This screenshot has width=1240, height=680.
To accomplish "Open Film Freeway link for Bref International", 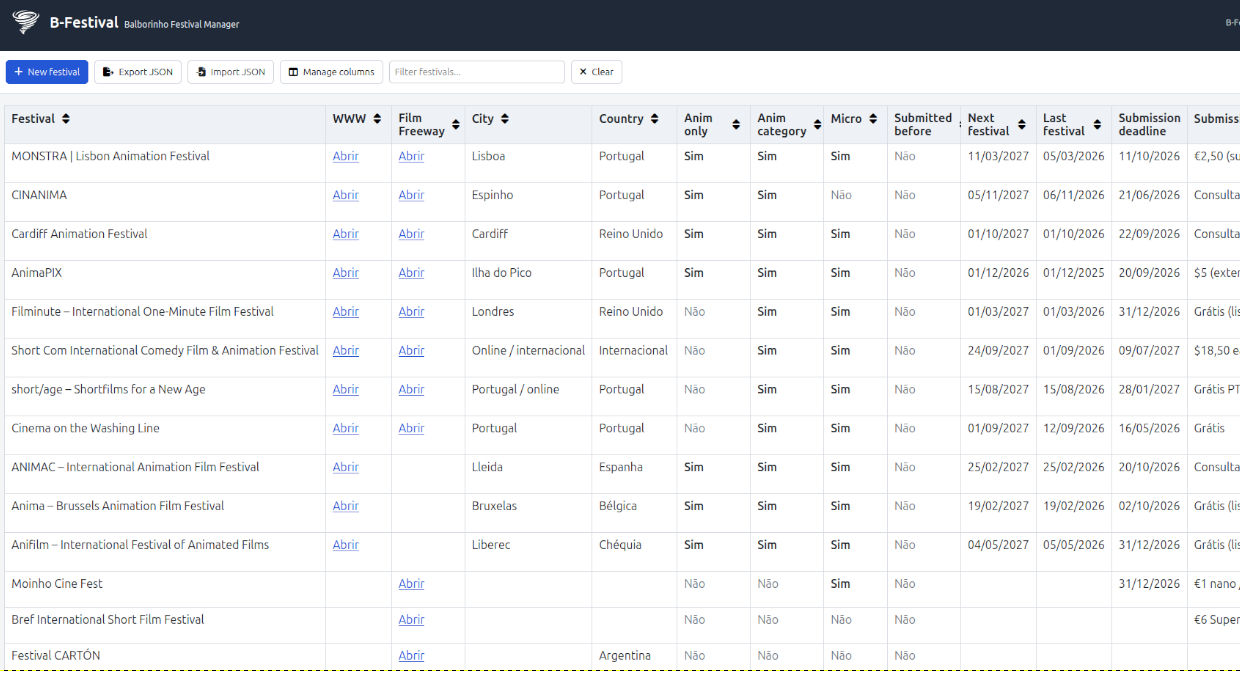I will click(x=411, y=620).
